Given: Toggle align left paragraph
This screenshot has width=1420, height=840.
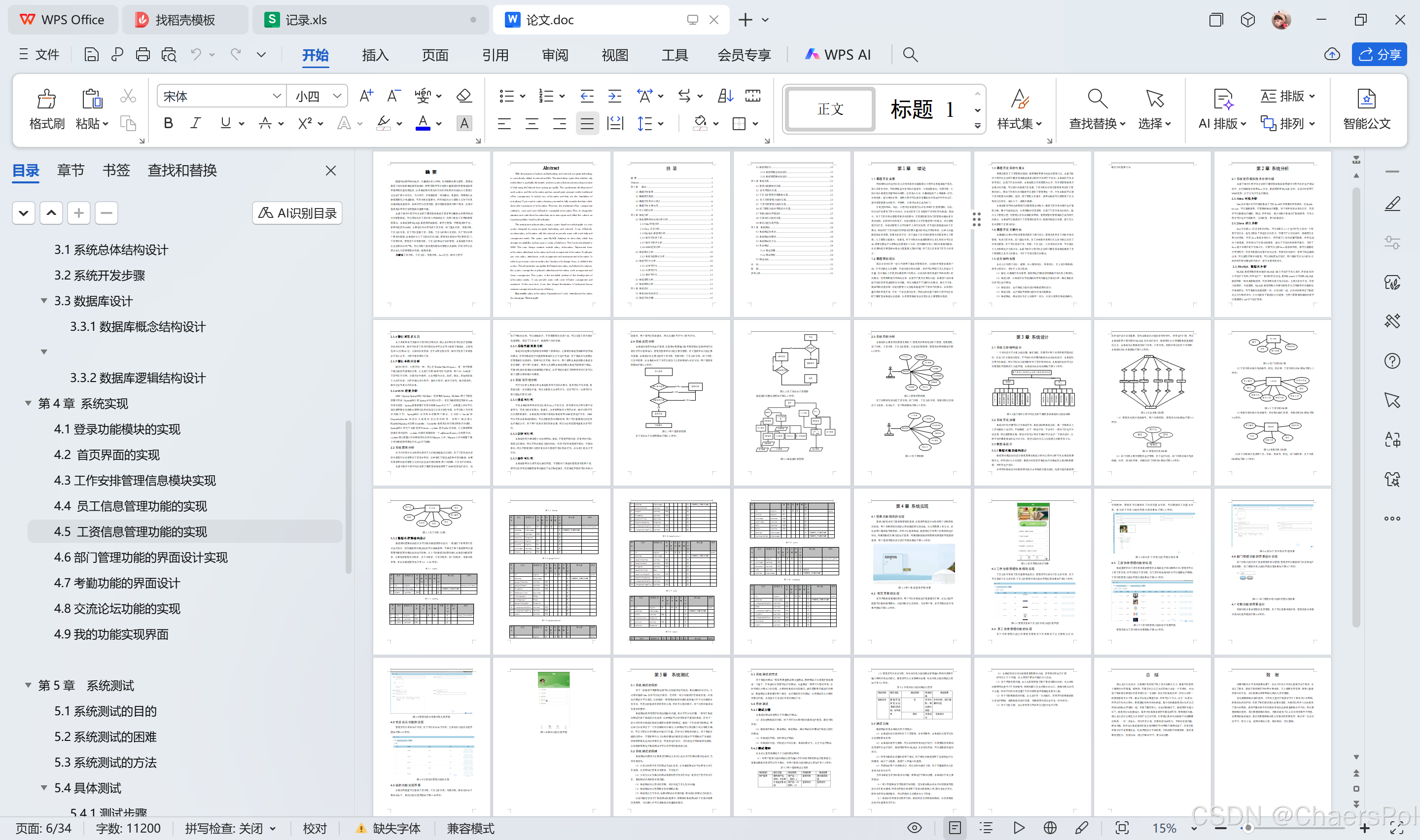Looking at the screenshot, I should [x=504, y=123].
